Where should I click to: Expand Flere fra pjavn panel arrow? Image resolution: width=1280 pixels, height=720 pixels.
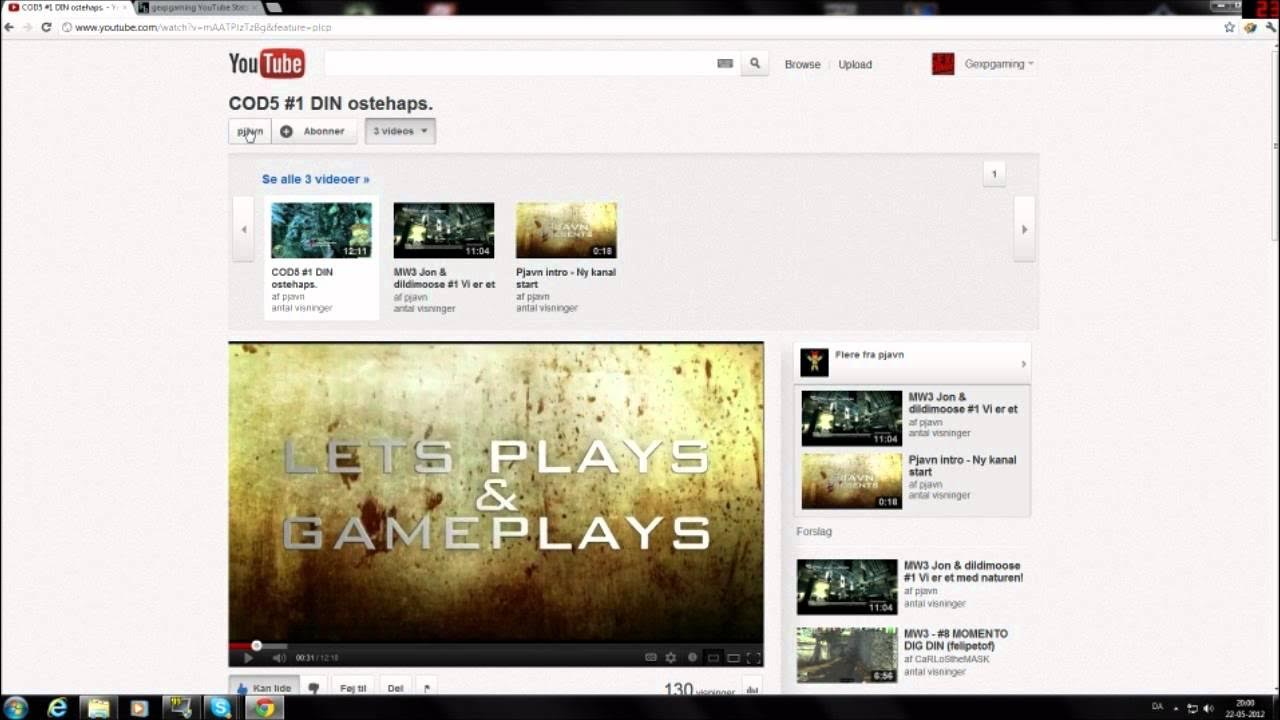pyautogui.click(x=1023, y=364)
